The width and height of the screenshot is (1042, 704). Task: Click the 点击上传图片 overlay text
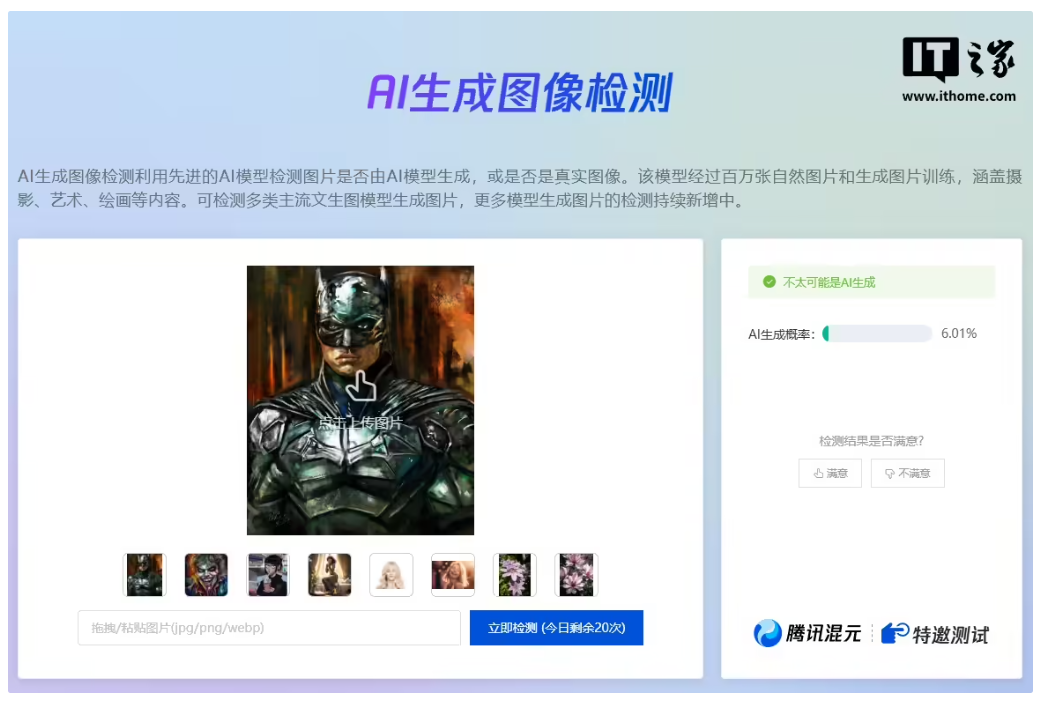click(x=360, y=423)
